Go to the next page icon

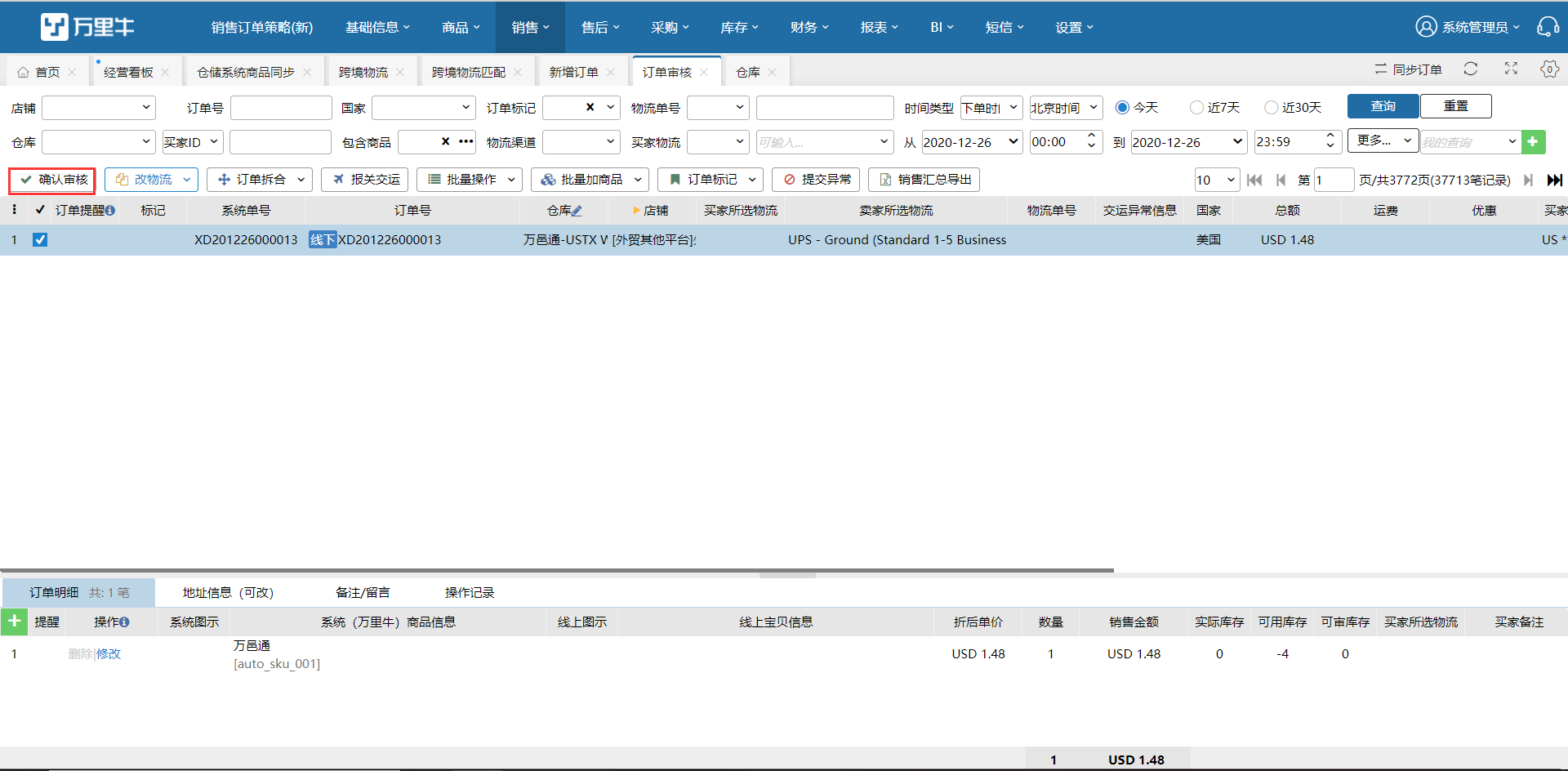click(1528, 180)
